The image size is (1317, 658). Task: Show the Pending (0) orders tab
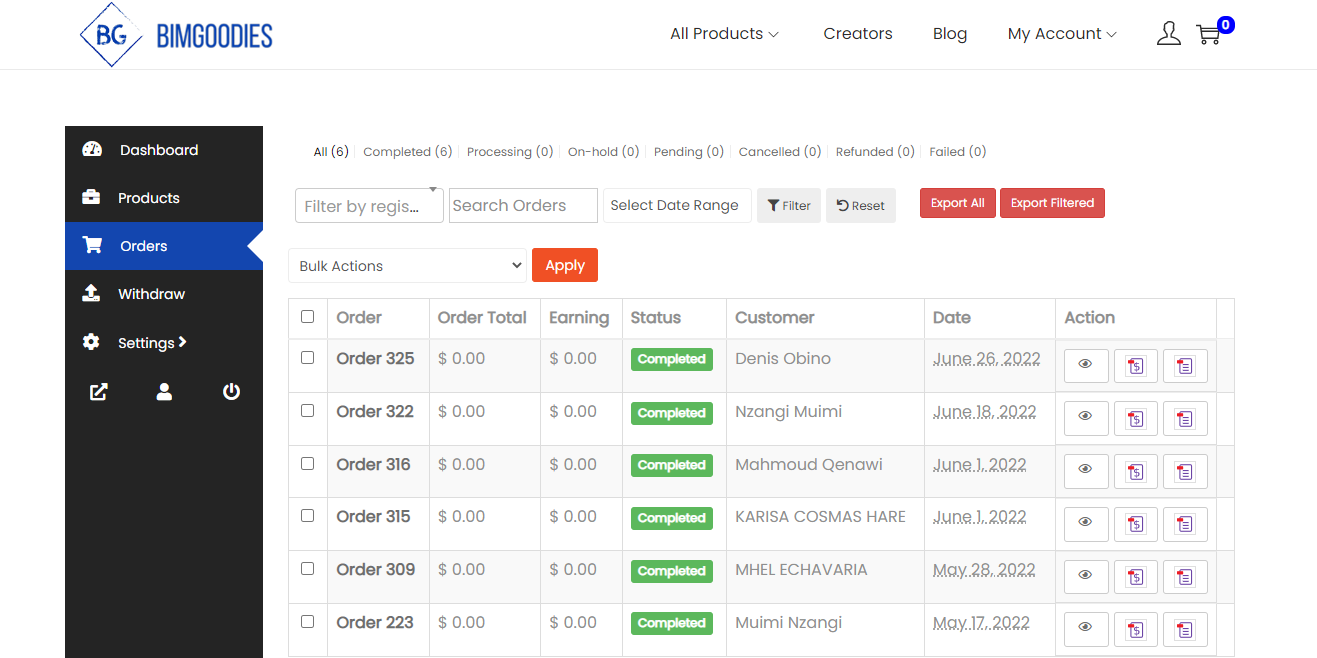click(689, 152)
